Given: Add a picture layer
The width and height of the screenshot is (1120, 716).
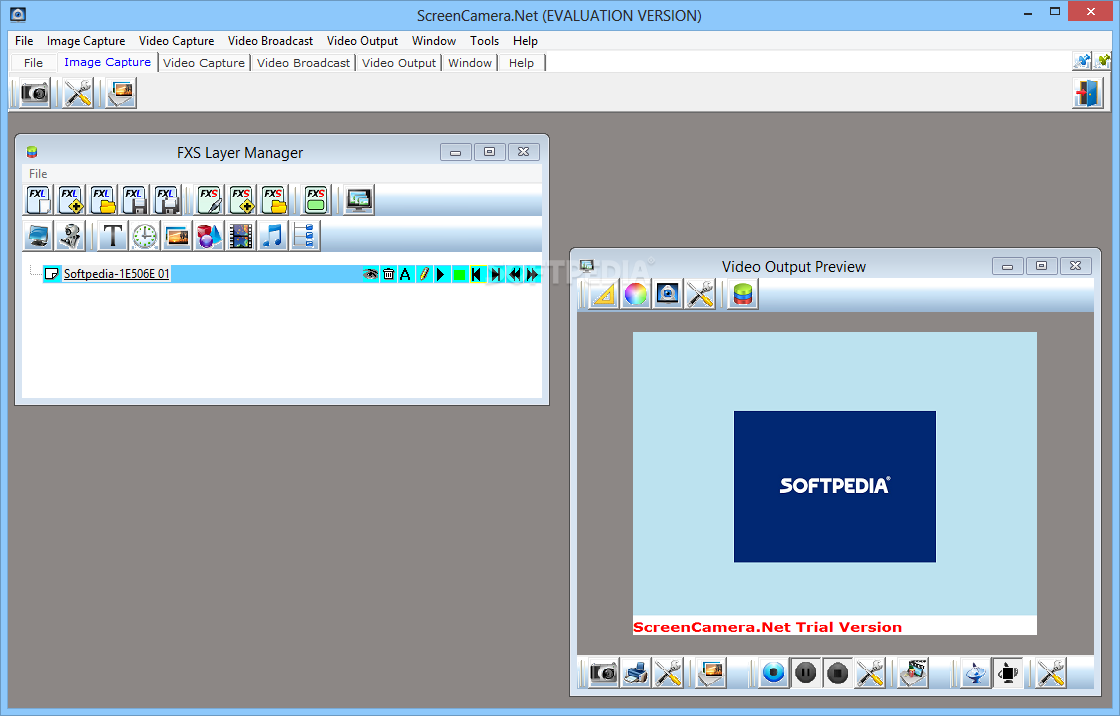Looking at the screenshot, I should coord(176,236).
